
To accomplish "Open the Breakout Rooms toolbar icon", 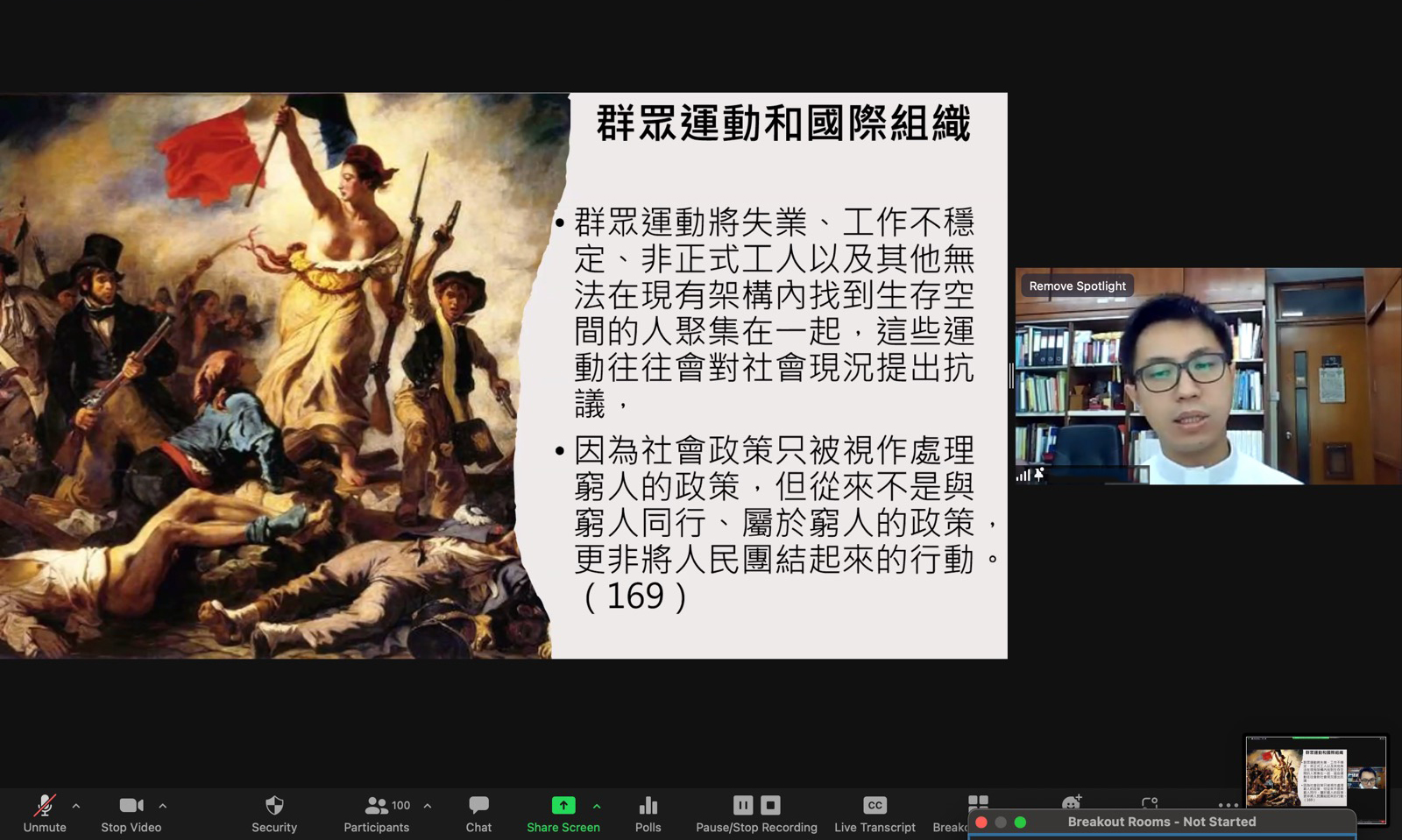I will (978, 803).
